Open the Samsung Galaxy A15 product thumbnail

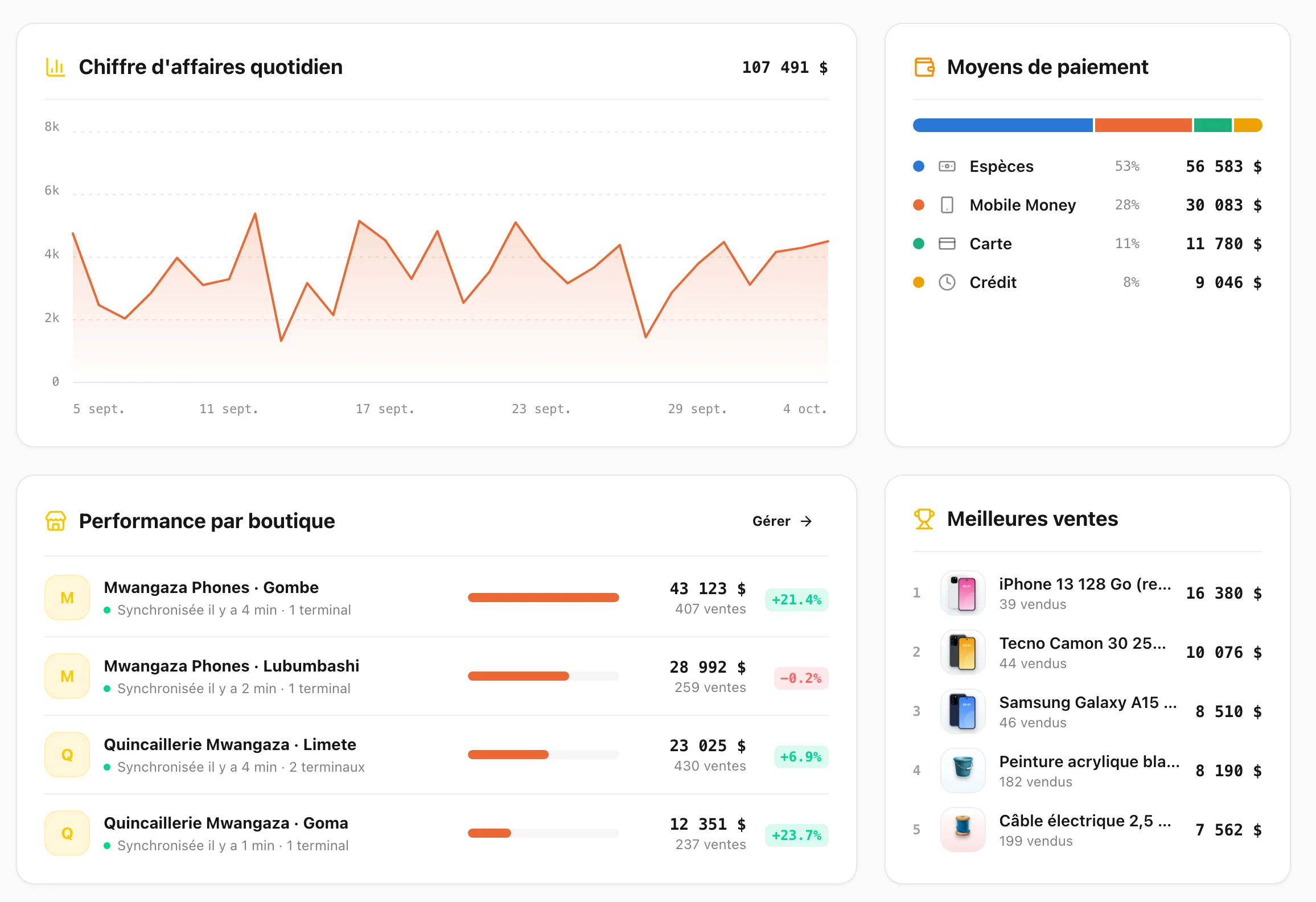pos(963,711)
